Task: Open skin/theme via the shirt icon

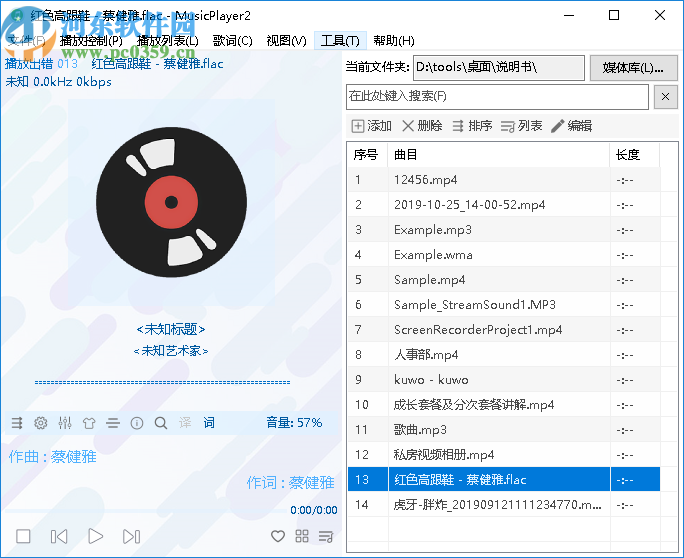Action: point(89,423)
